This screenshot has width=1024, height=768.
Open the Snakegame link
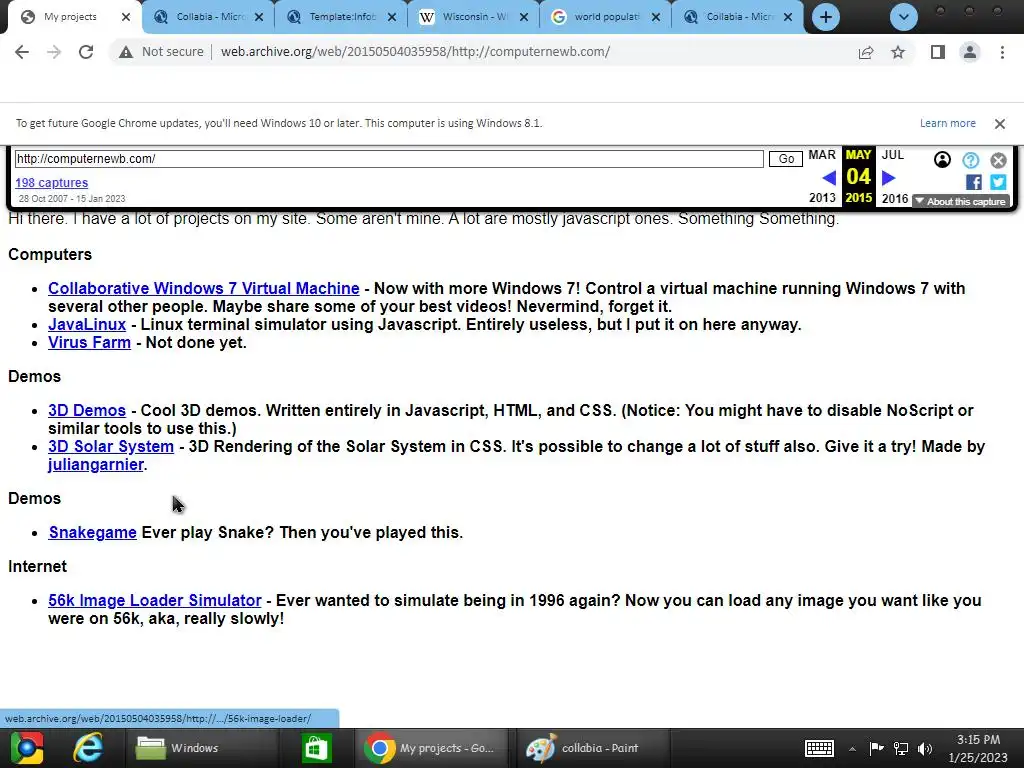[x=93, y=532]
